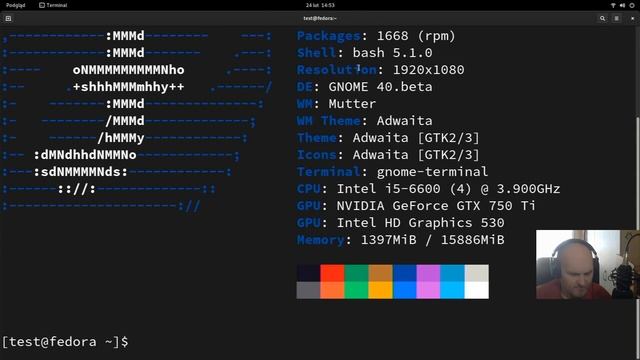Click the pink magenta bottom-row block
This screenshot has height=360, width=640.
[429, 290]
